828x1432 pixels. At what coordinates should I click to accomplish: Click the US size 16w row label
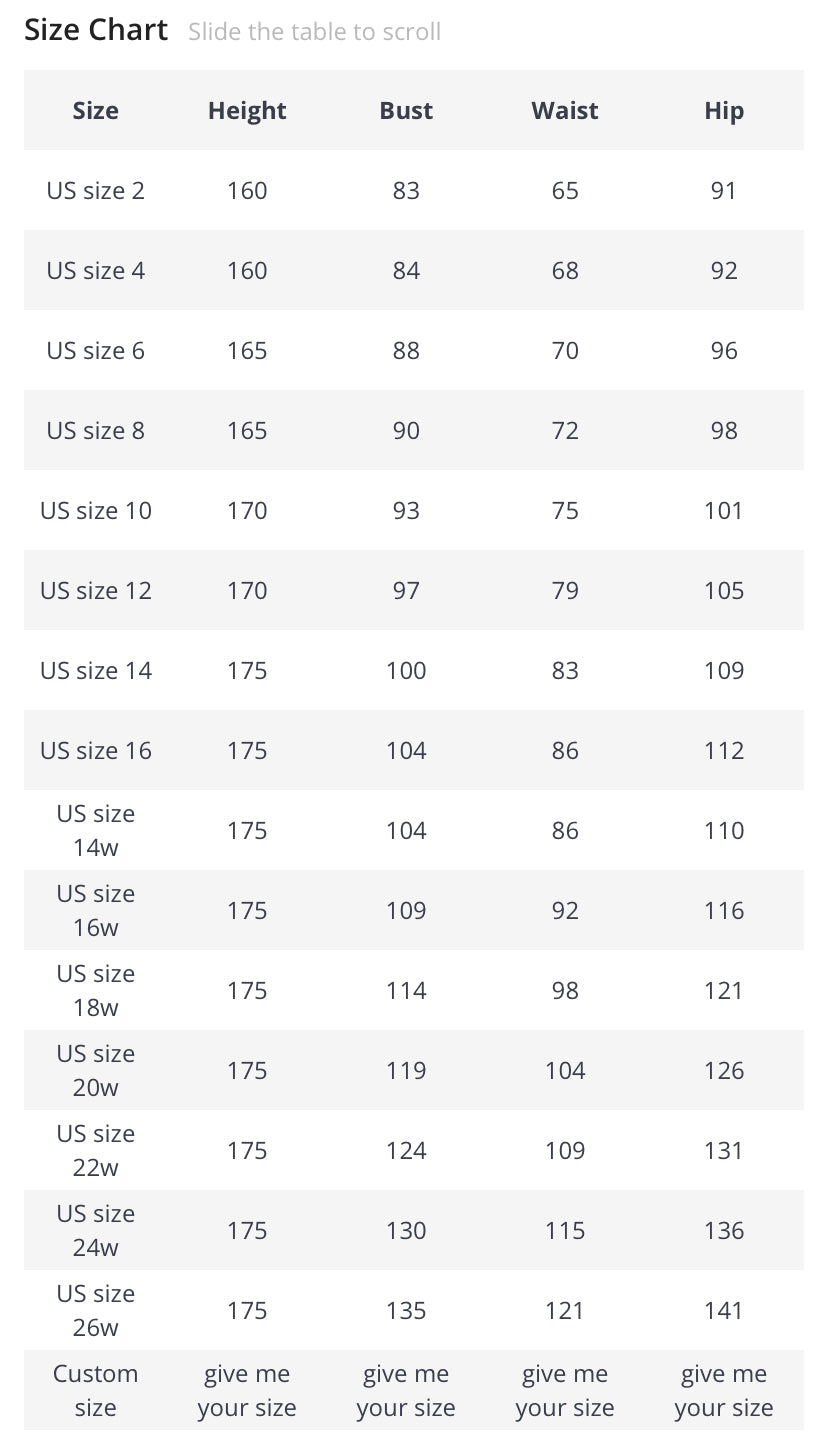click(x=96, y=910)
